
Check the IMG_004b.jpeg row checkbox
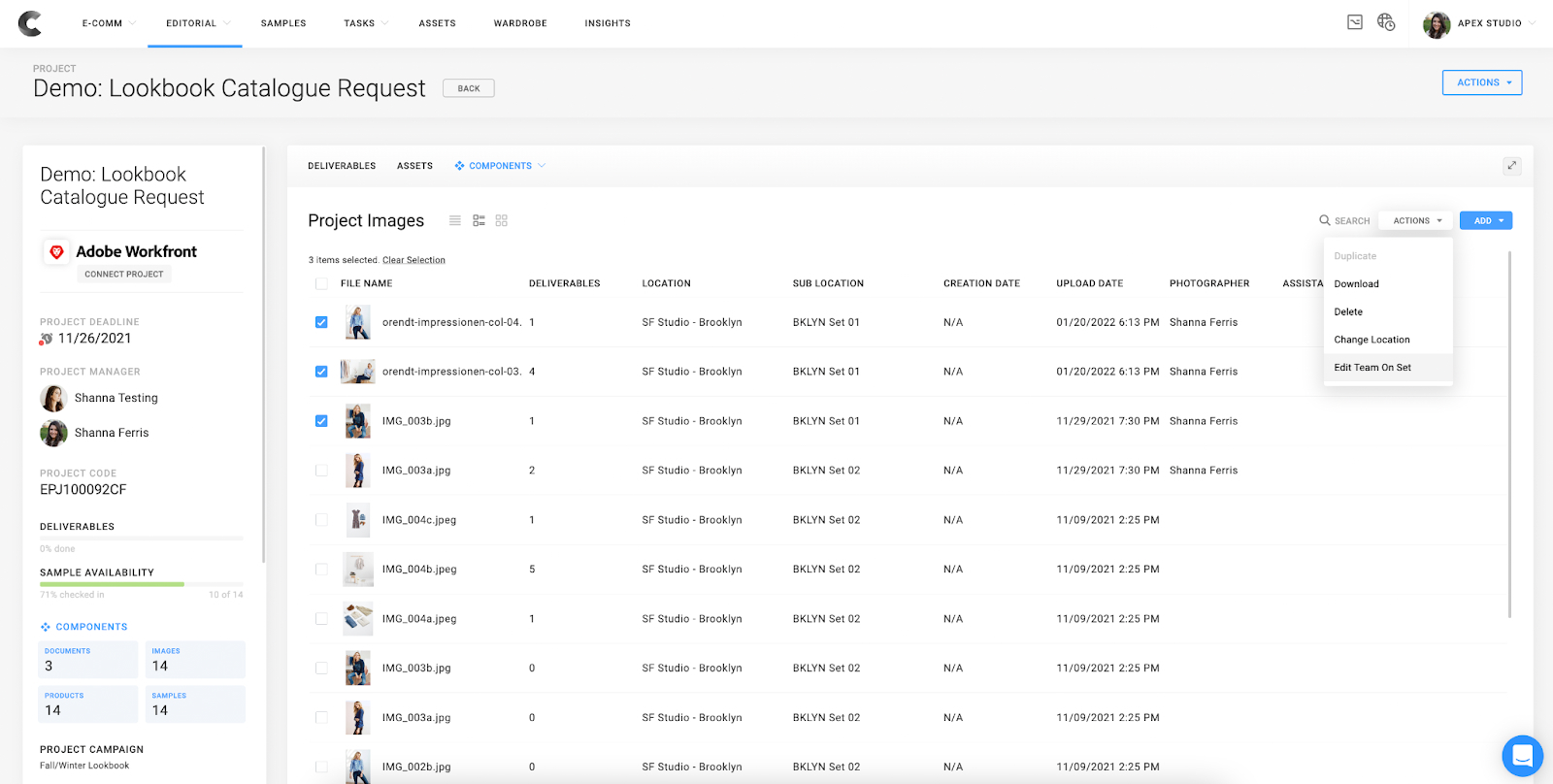(321, 570)
